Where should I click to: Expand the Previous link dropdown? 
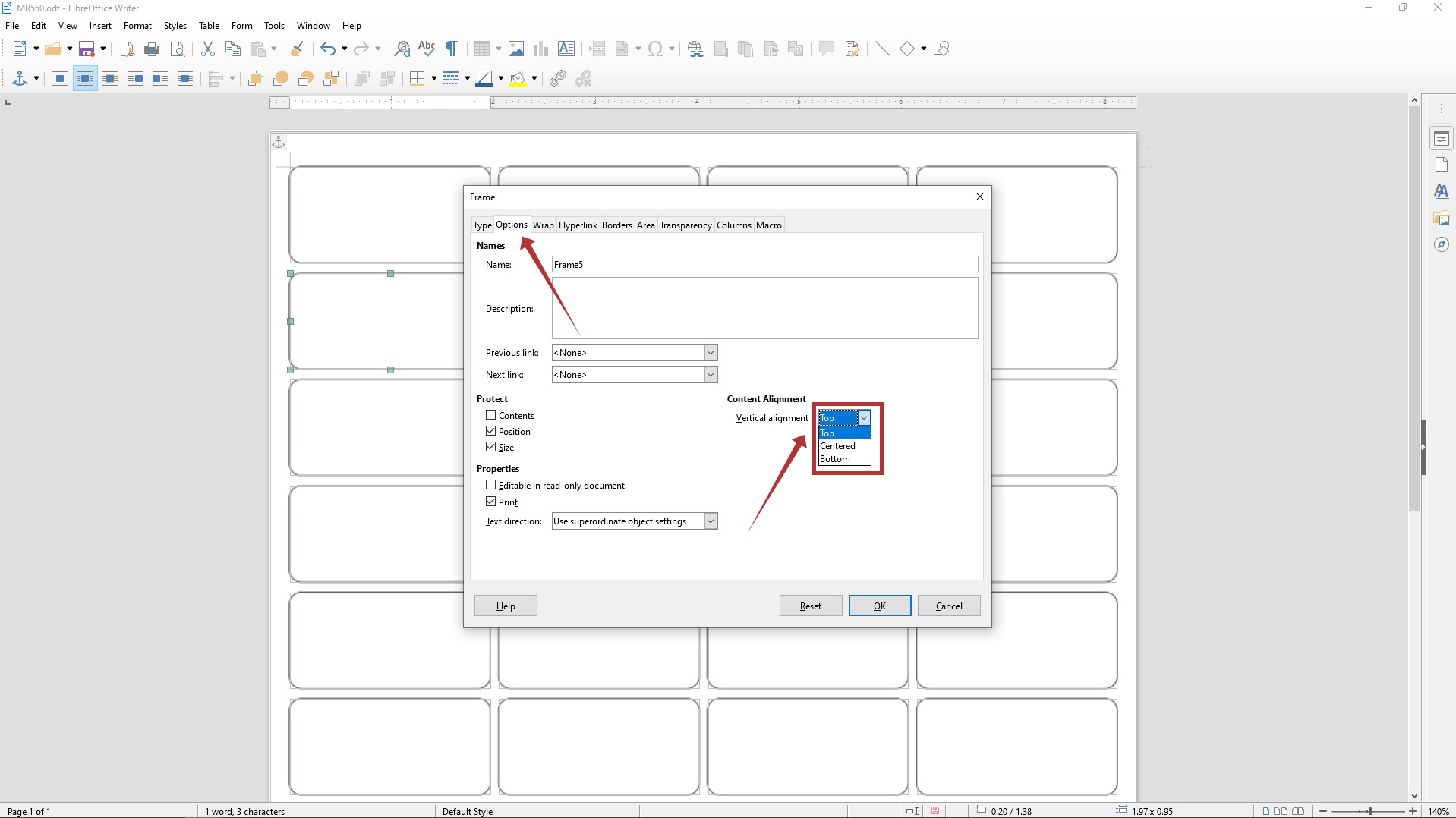coord(711,353)
